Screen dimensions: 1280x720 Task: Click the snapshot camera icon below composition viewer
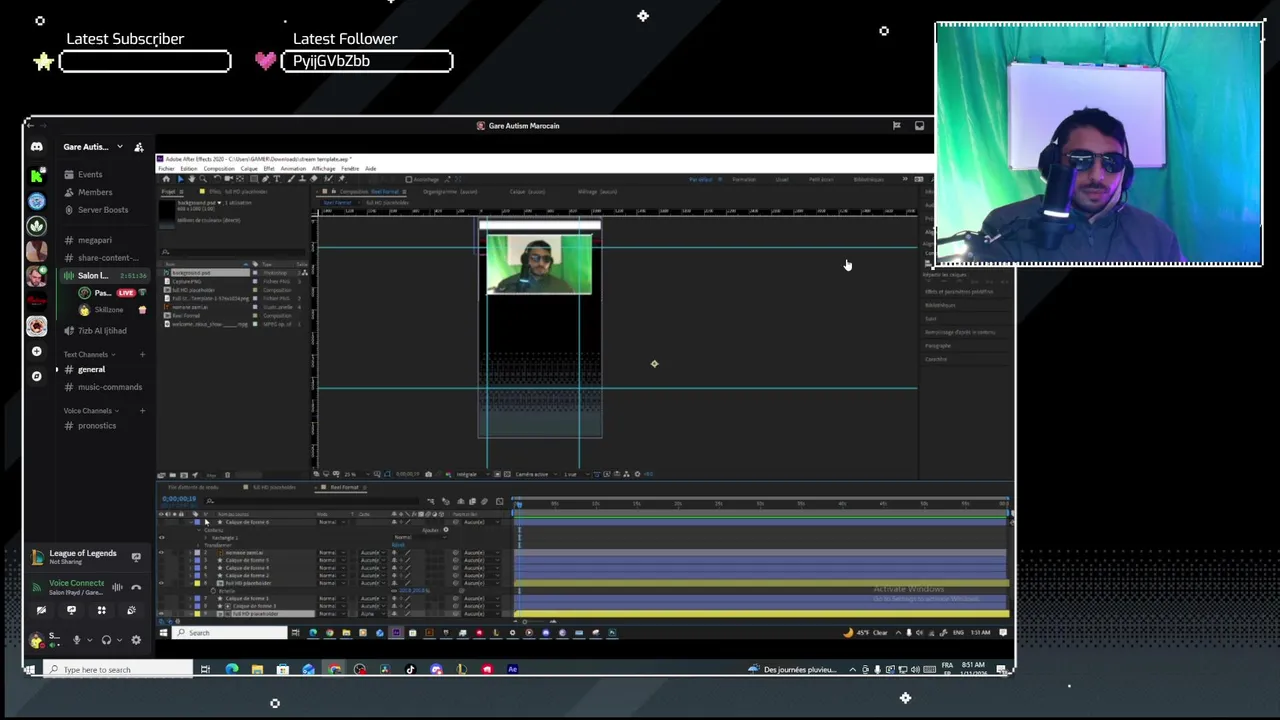pos(428,474)
